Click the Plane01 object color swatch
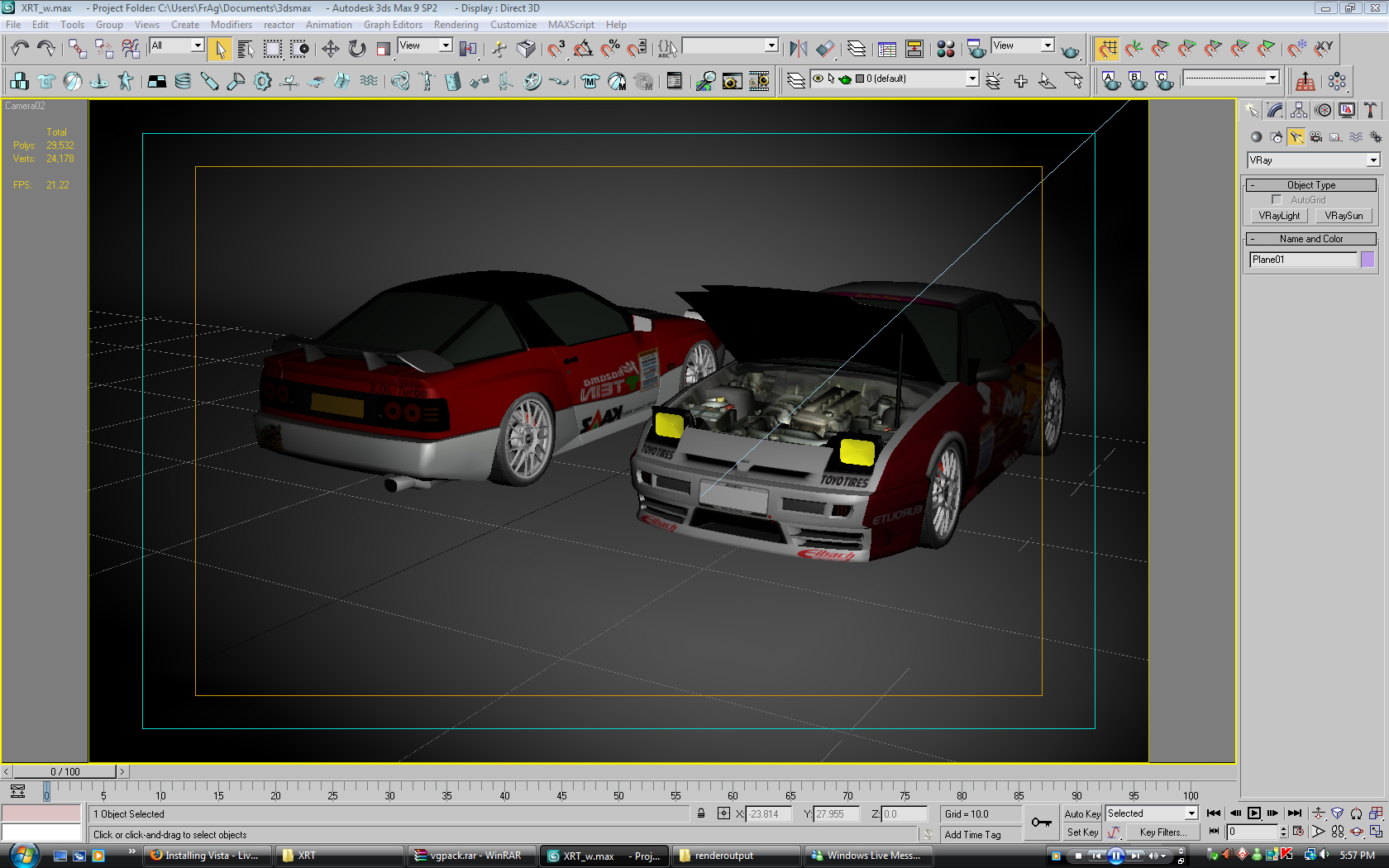 coord(1368,260)
